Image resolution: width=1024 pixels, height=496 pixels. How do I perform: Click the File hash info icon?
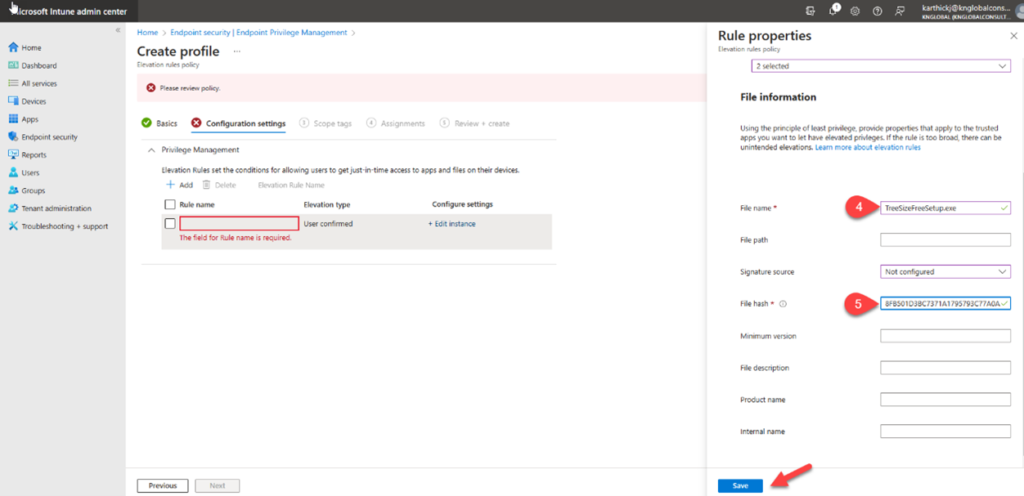coord(782,304)
